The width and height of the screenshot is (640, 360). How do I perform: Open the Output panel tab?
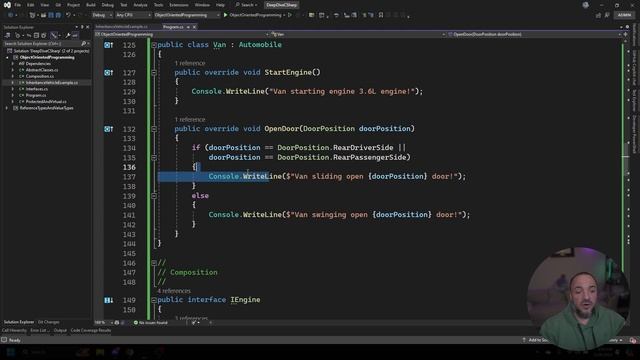pyautogui.click(x=60, y=331)
